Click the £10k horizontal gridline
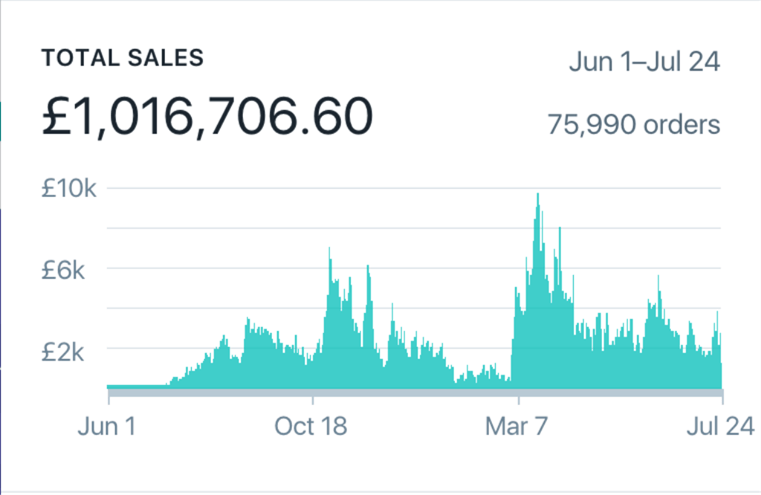Viewport: 761px width, 495px height. (300, 188)
